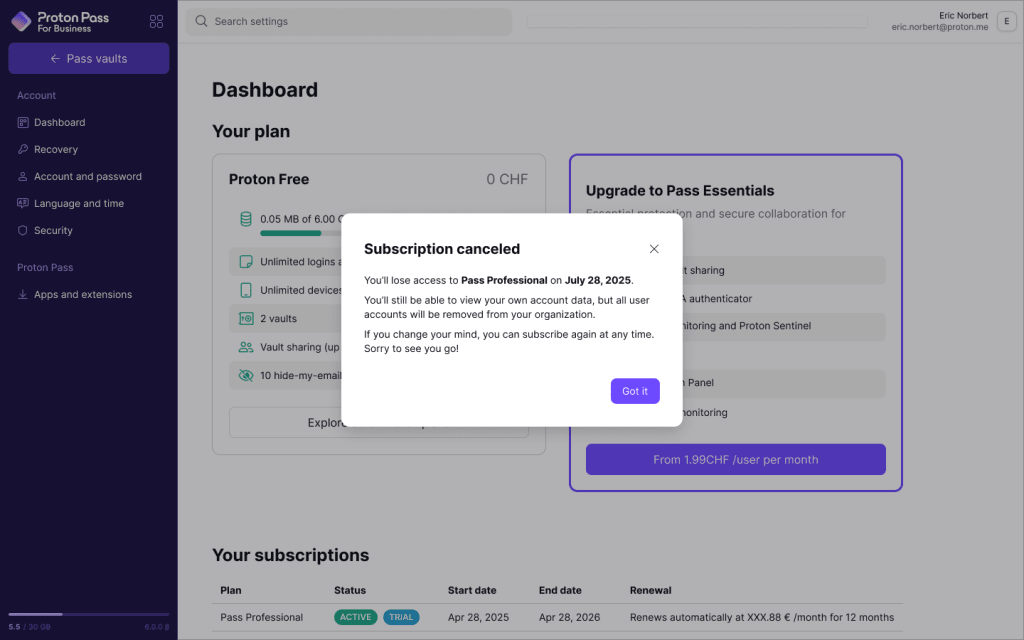Click the Apr 28, 2026 end date

coord(569,617)
